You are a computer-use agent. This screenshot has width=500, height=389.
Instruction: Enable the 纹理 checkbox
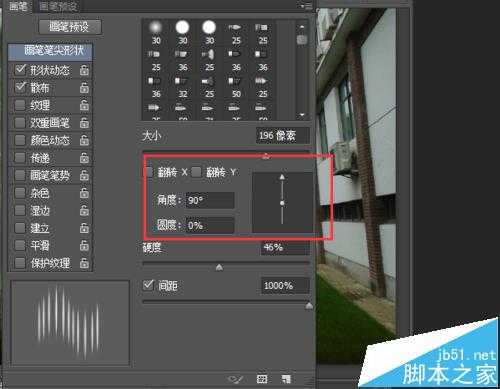(20, 105)
